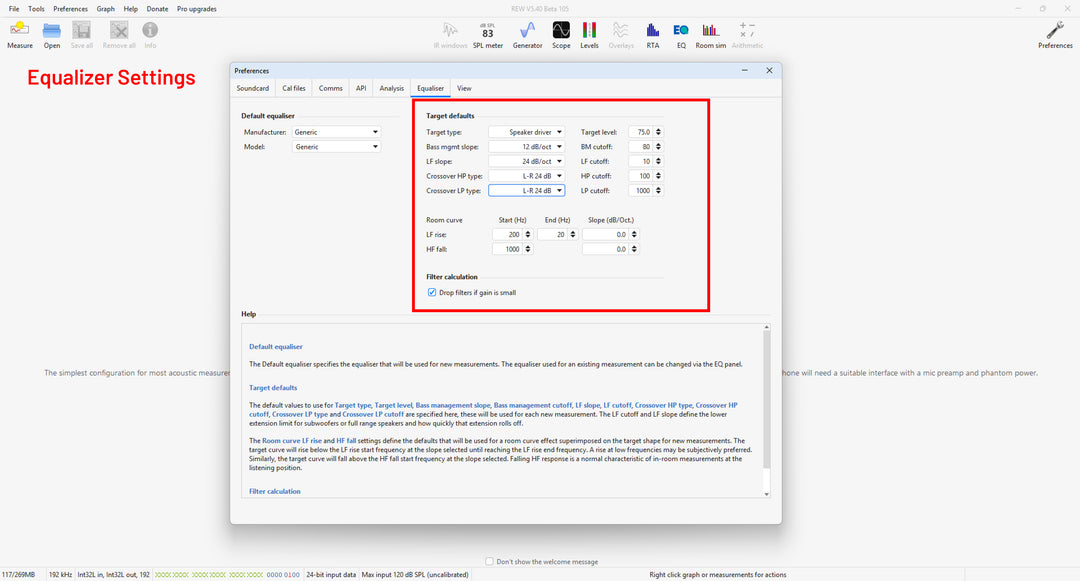Click the Help panel vertical scrollbar
The height and width of the screenshot is (581, 1080).
pos(767,400)
